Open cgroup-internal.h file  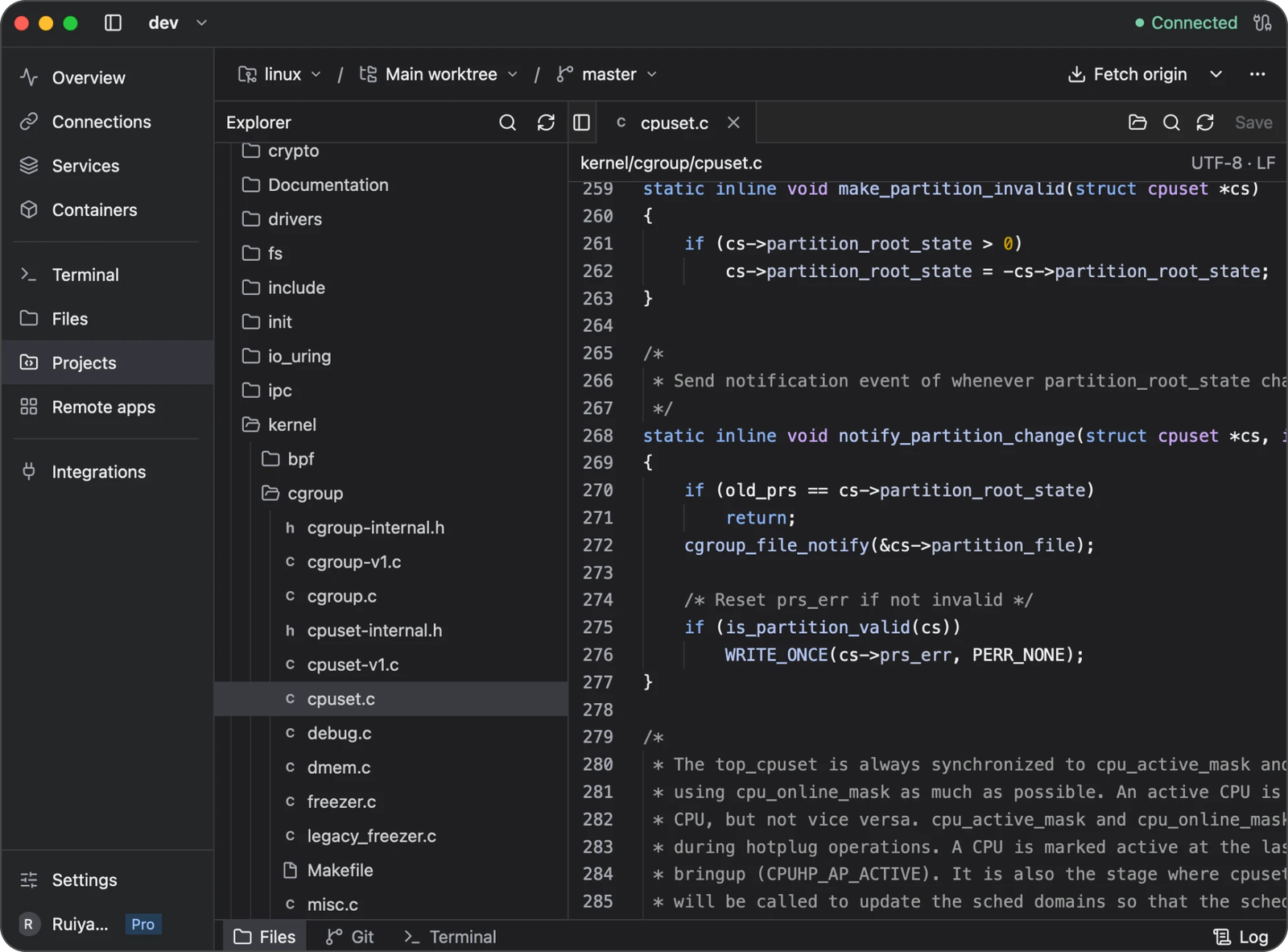(x=391, y=528)
